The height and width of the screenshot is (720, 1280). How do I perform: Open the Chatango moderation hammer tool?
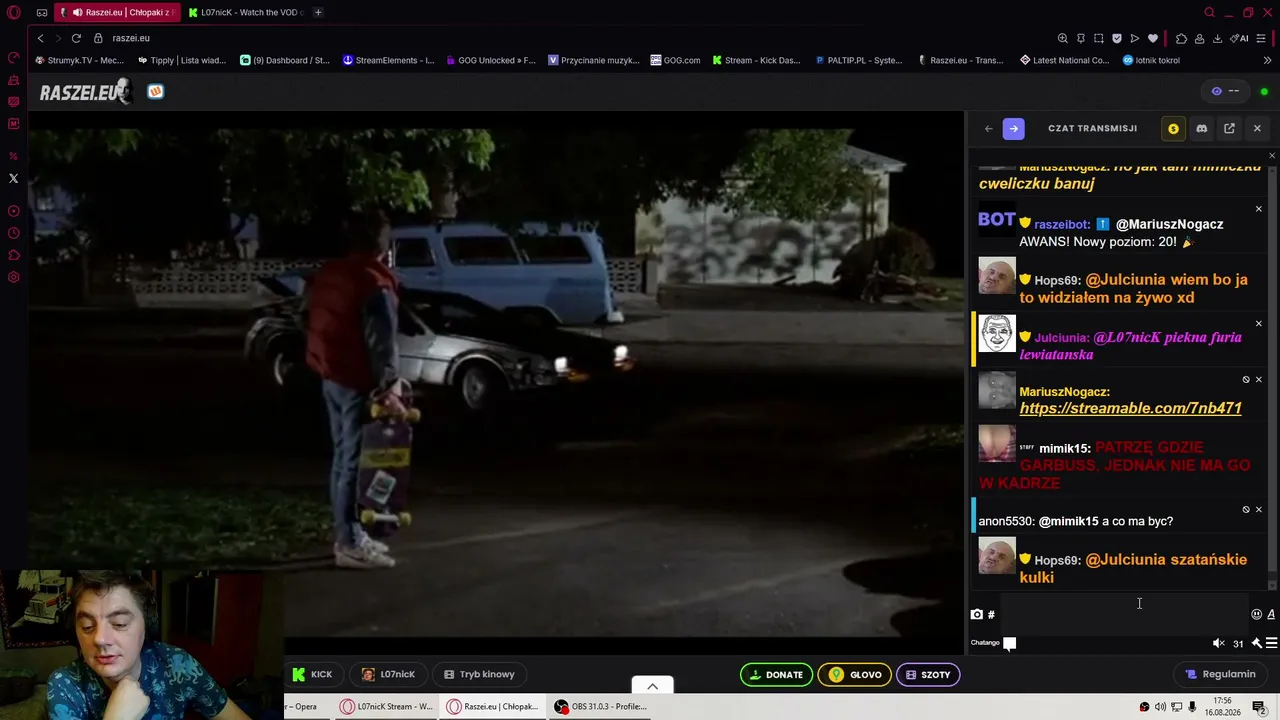tap(1256, 643)
